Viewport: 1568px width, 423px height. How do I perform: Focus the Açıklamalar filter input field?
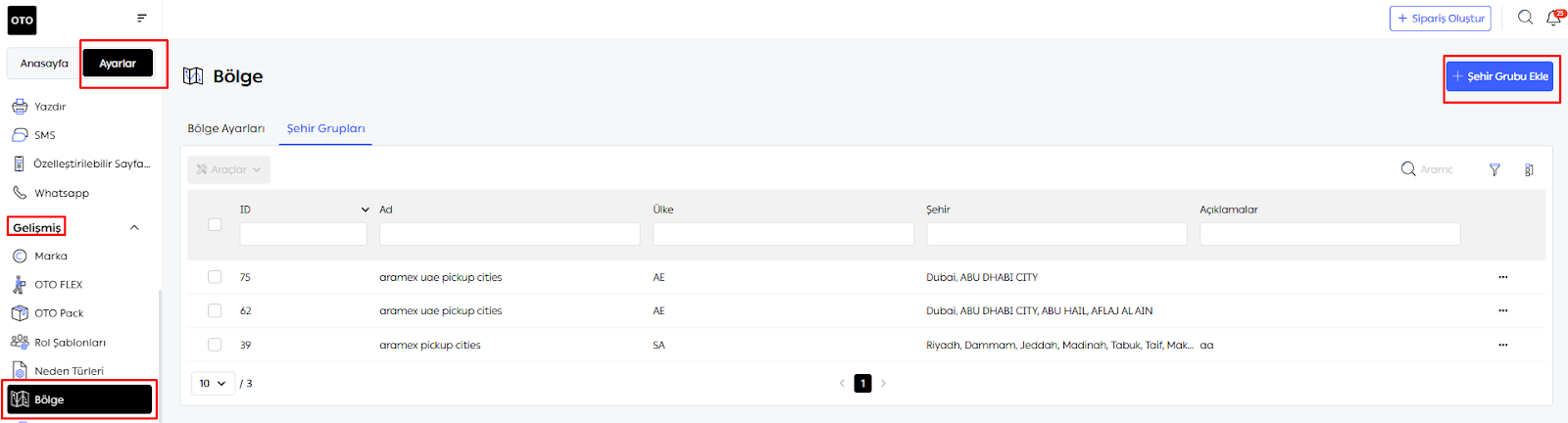(x=1330, y=234)
